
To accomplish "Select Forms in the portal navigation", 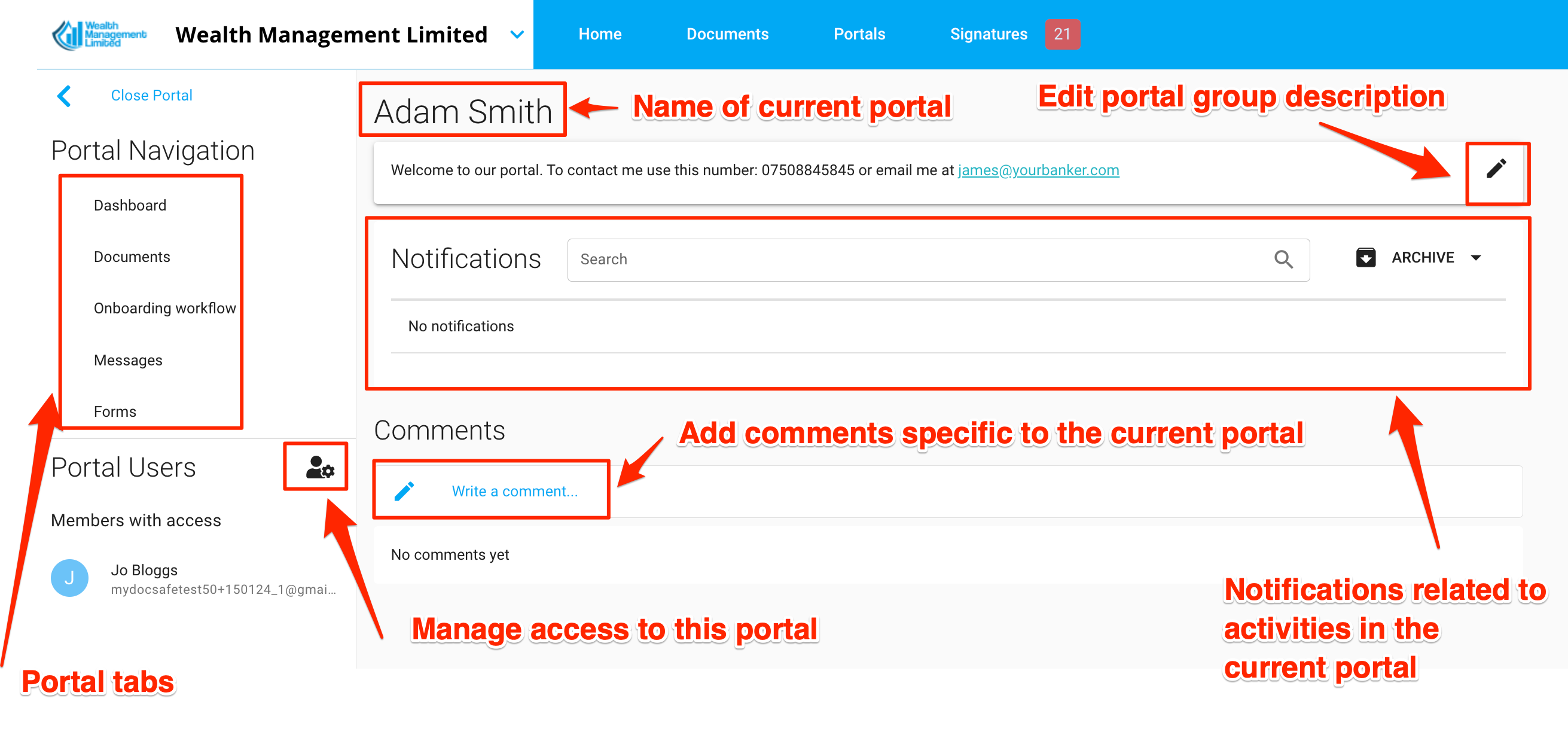I will pos(114,411).
